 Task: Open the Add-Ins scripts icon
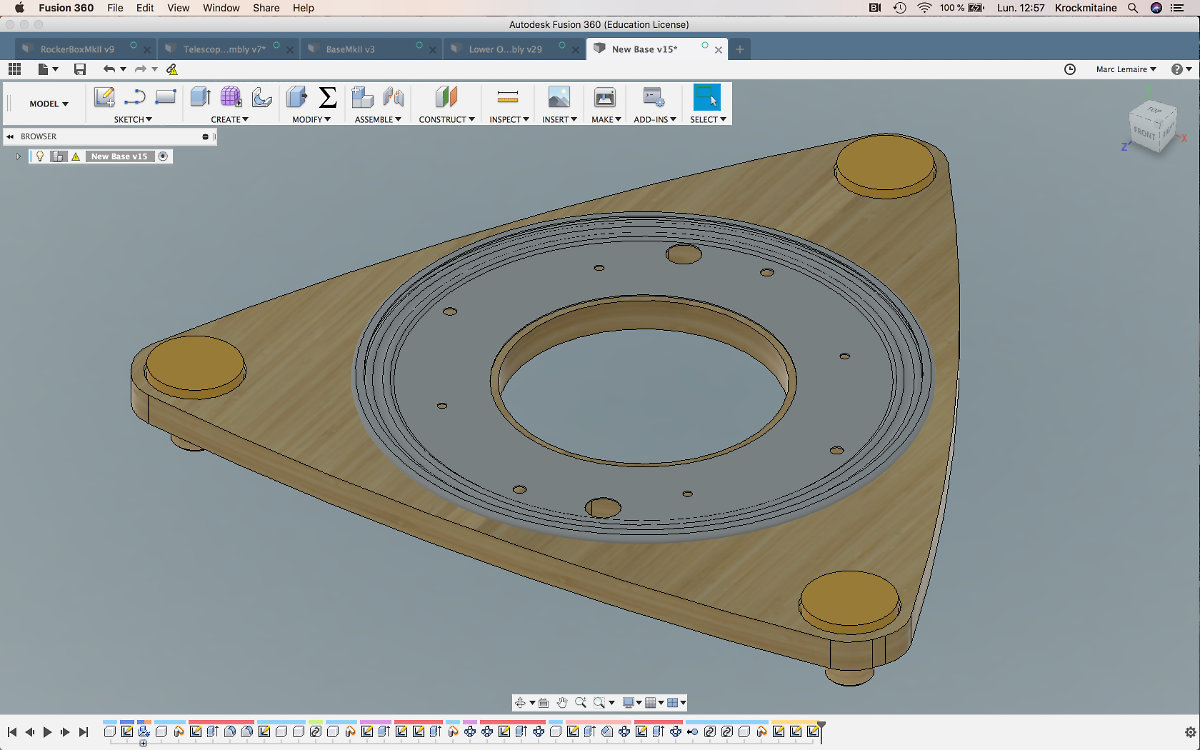[x=654, y=97]
